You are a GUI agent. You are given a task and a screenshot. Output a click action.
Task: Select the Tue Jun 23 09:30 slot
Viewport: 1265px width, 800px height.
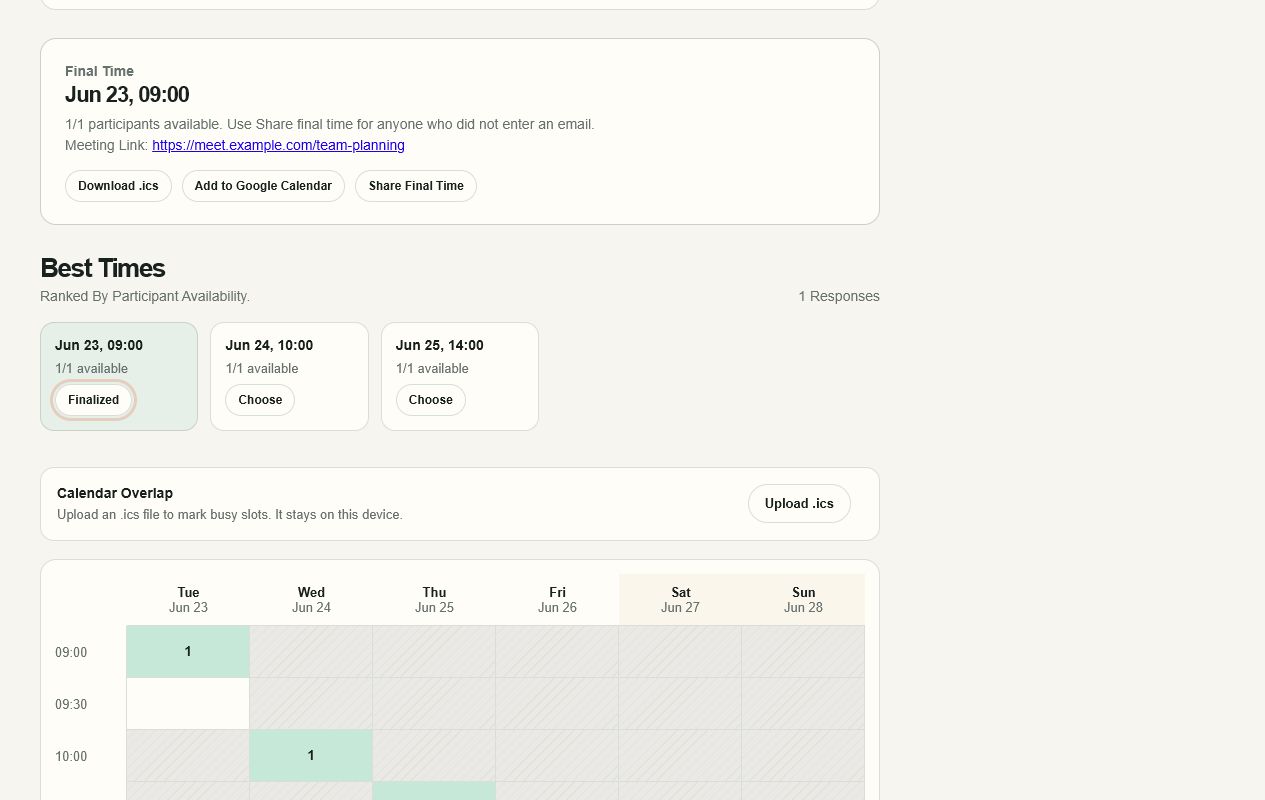(x=188, y=704)
